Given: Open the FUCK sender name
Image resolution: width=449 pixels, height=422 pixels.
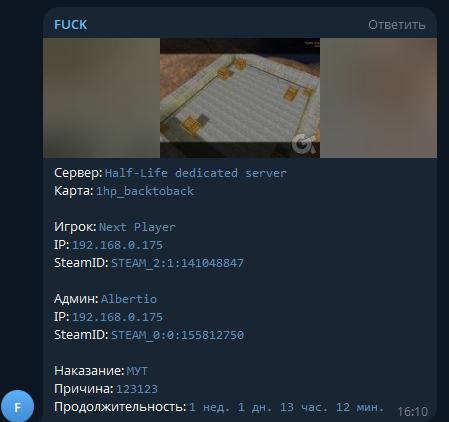Looking at the screenshot, I should 70,25.
